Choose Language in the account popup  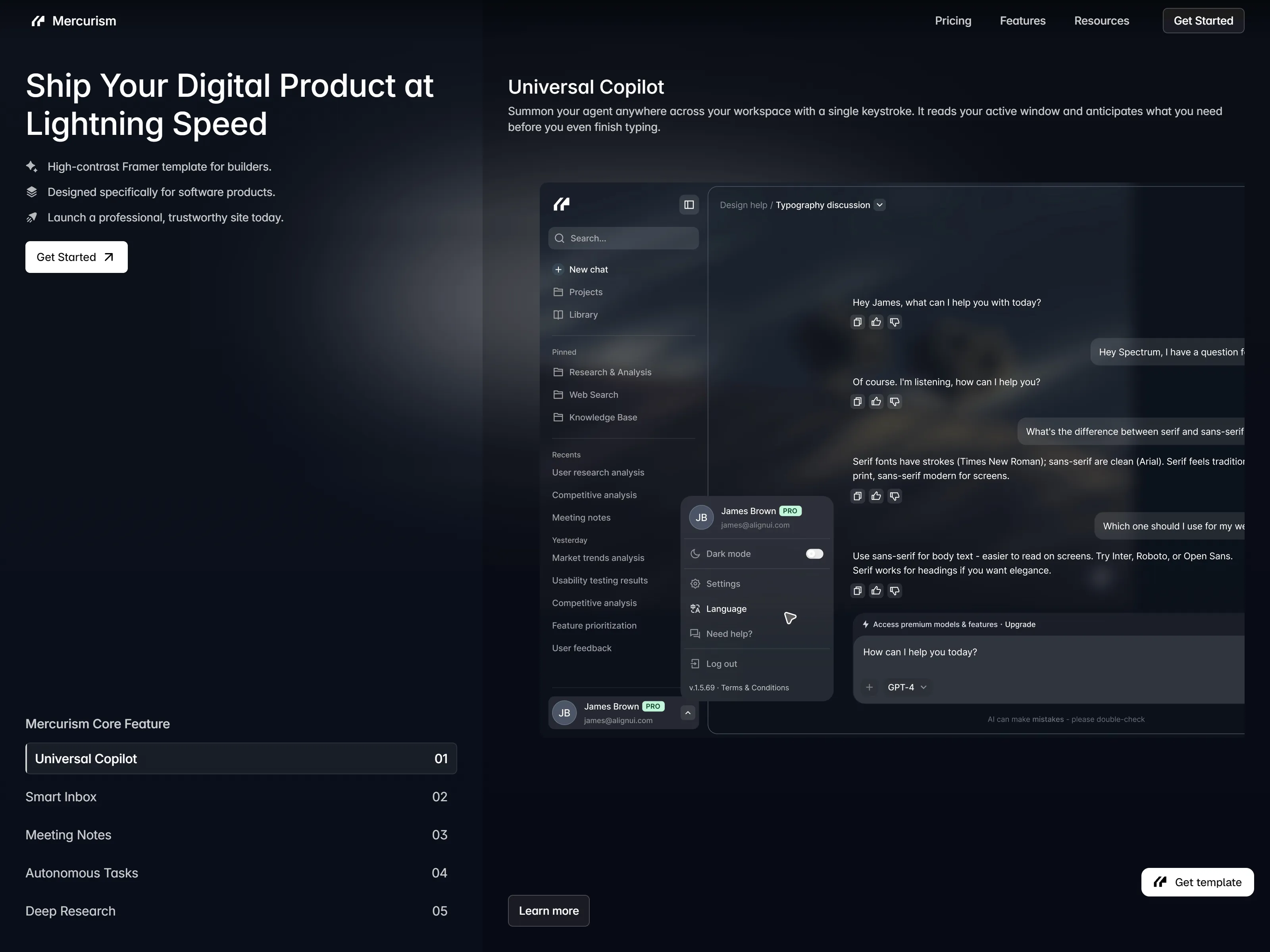pyautogui.click(x=756, y=609)
